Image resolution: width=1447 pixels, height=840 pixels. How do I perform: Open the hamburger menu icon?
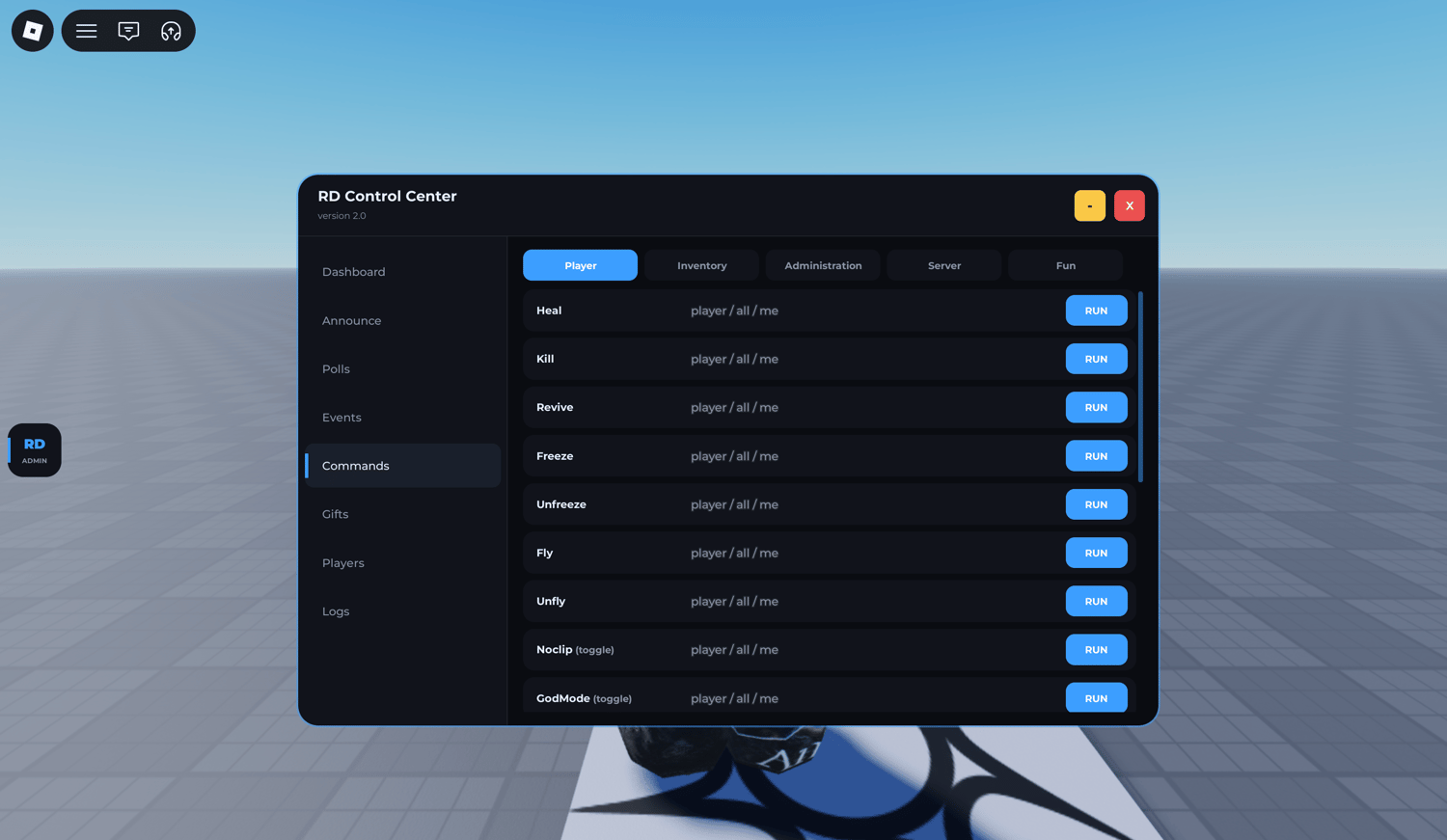click(86, 31)
